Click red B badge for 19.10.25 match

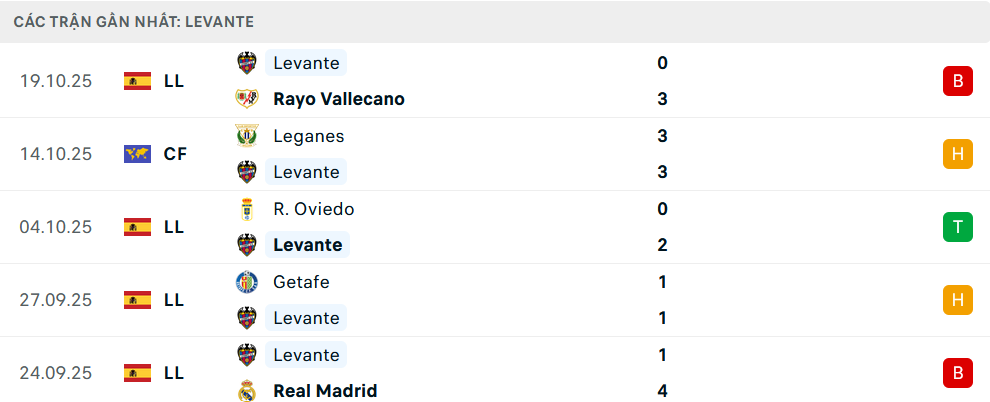pos(957,81)
